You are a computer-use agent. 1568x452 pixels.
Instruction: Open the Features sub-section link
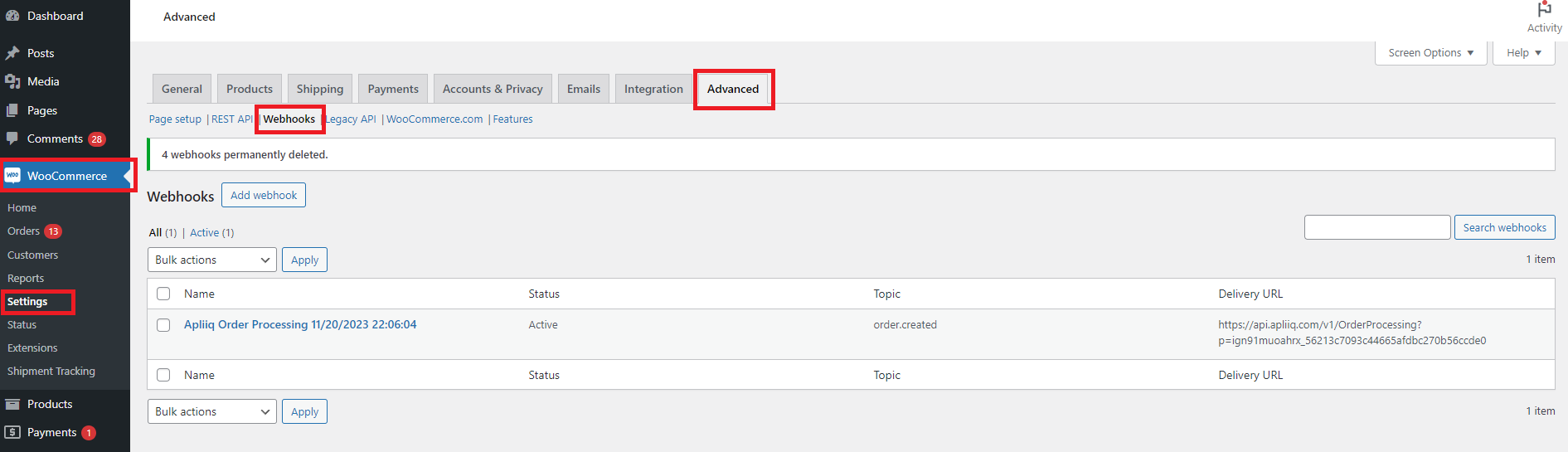[512, 119]
